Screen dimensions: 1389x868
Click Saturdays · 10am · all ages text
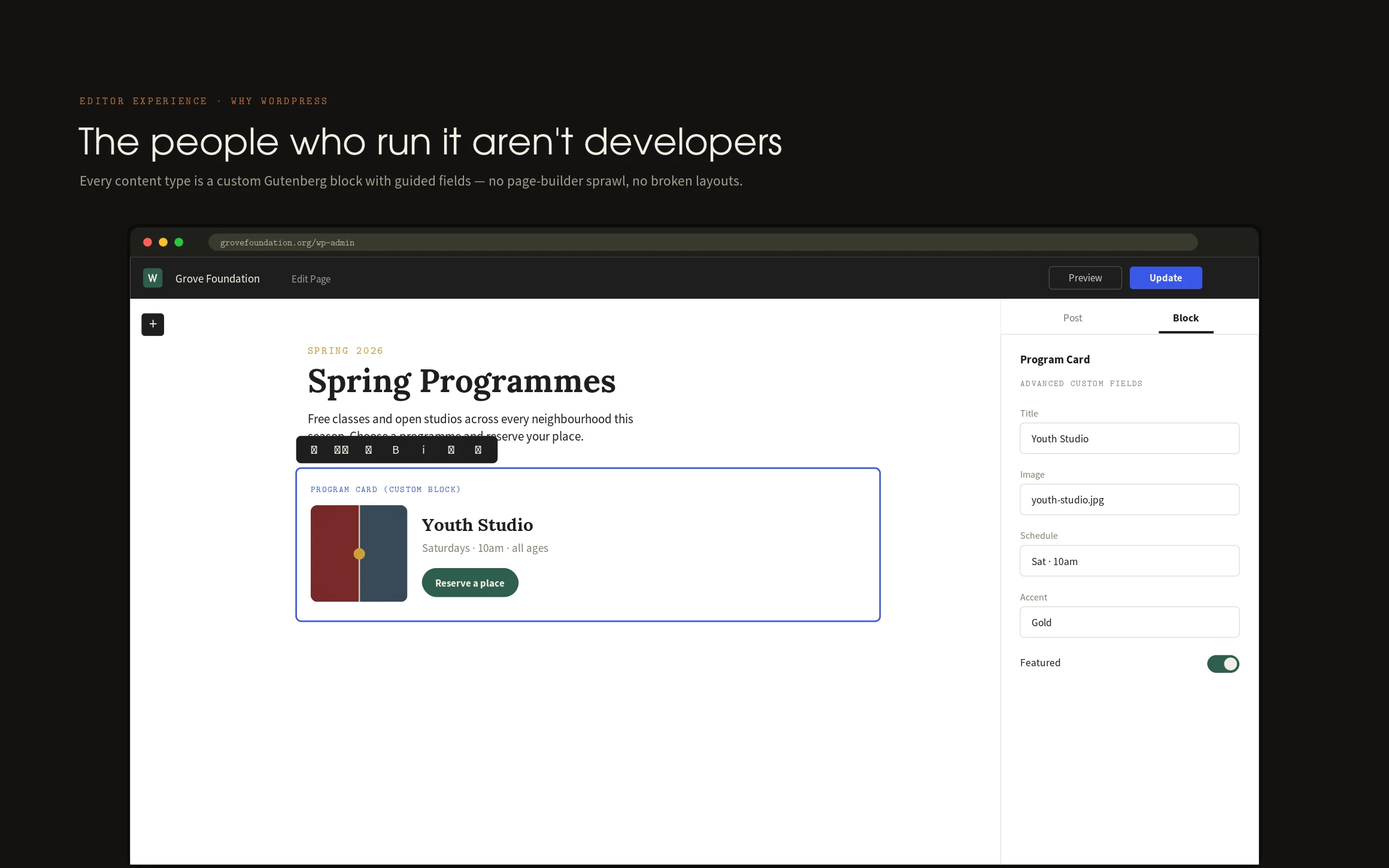pos(485,548)
